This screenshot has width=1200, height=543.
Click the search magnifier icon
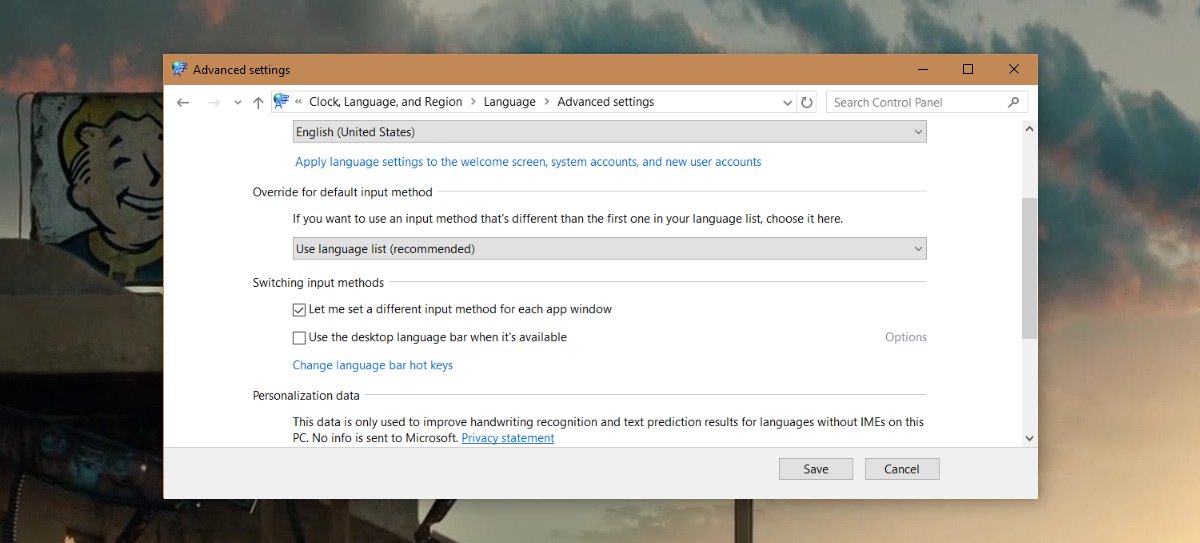[1014, 102]
